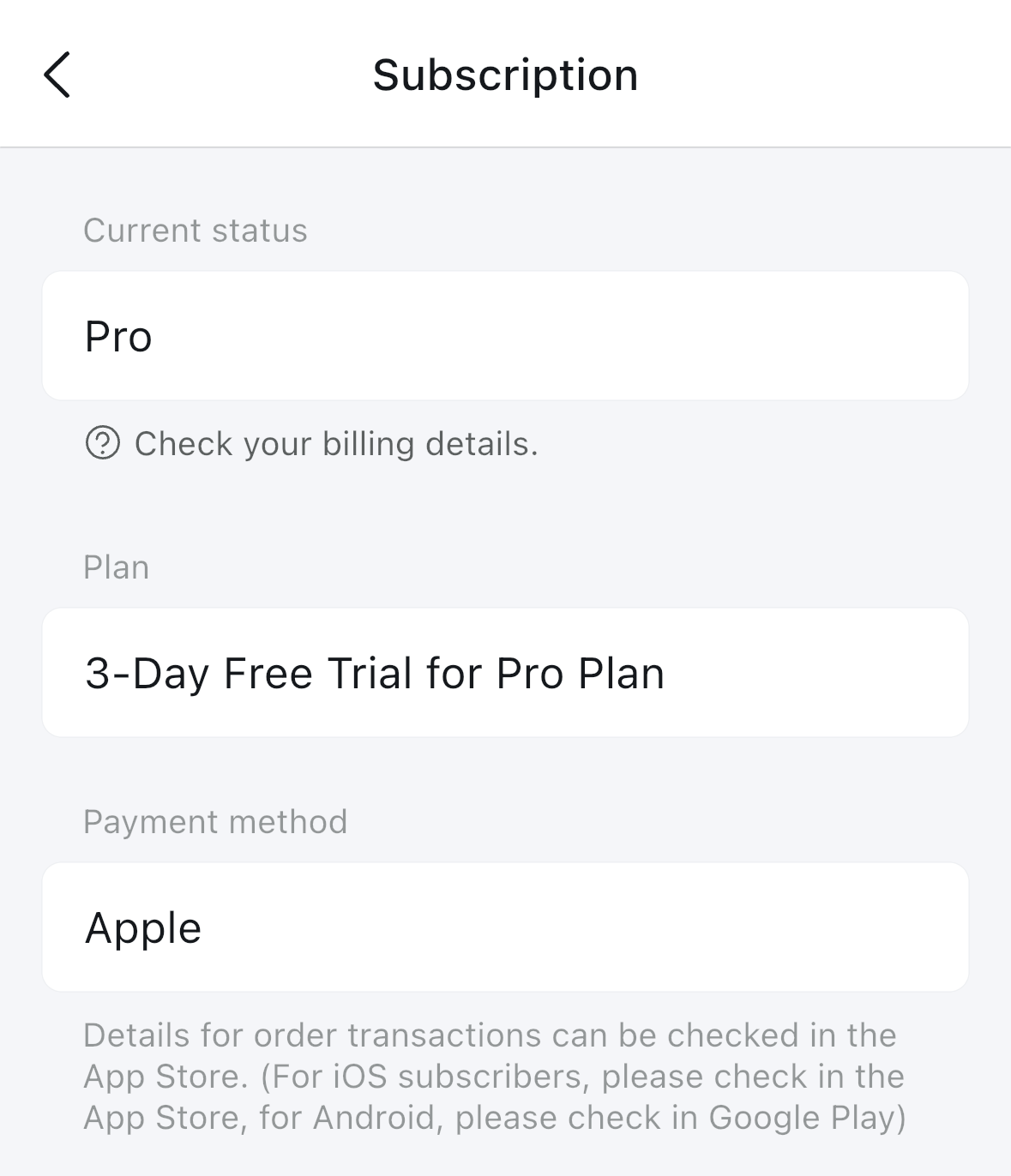Click the Payment method section label
The image size is (1011, 1176).
point(215,822)
